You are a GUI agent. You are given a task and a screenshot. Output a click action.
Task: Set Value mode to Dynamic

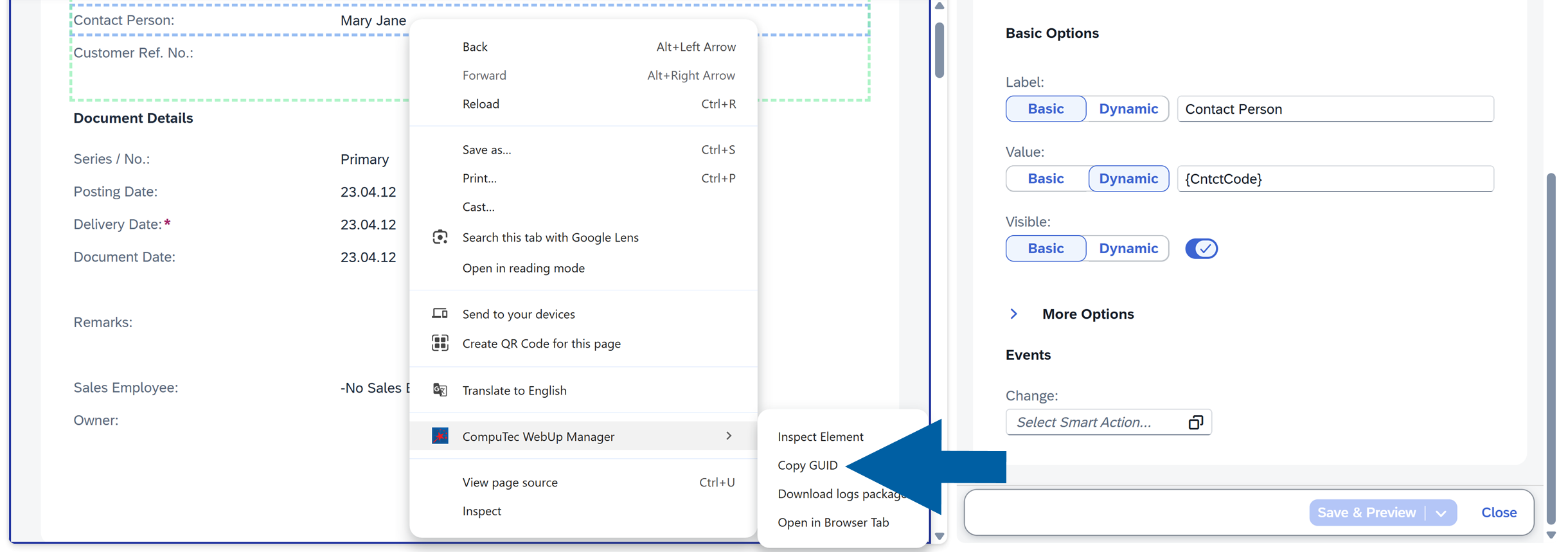click(x=1128, y=179)
